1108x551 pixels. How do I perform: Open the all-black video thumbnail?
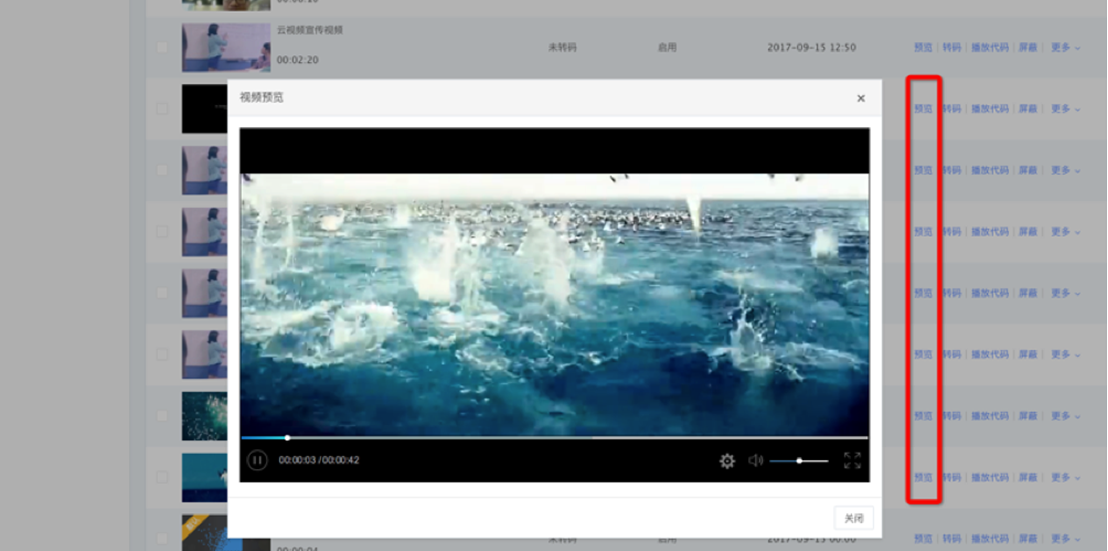click(x=204, y=109)
